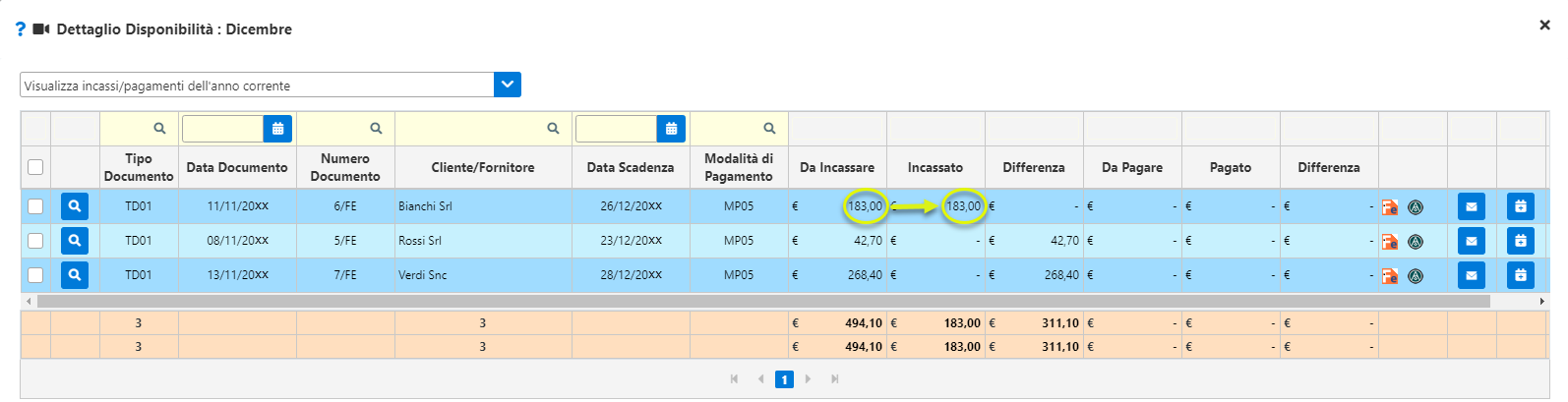Click round green emblem icon in Bianchi row
1568x402 pixels.
tap(1416, 207)
